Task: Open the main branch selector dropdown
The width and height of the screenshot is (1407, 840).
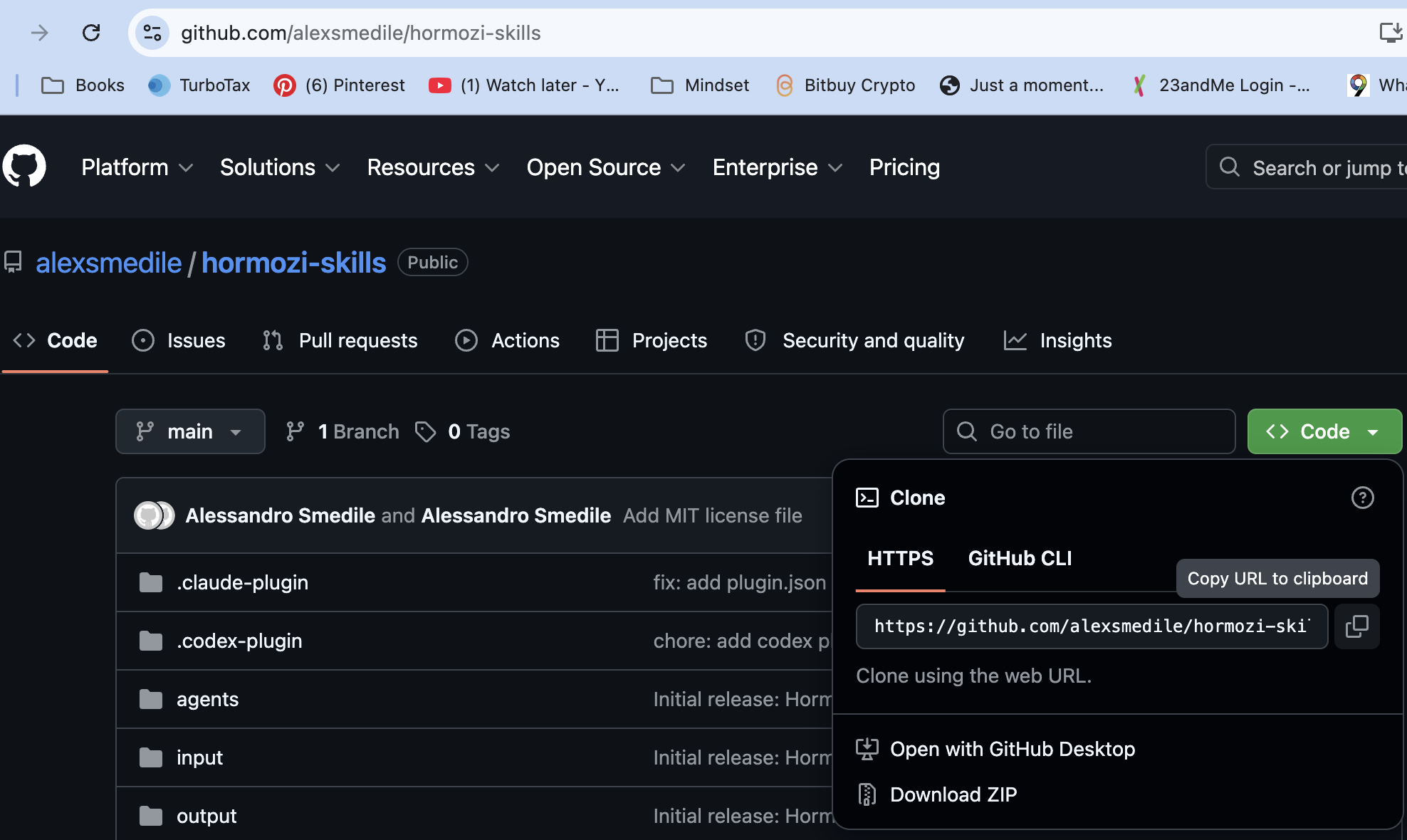Action: (x=190, y=431)
